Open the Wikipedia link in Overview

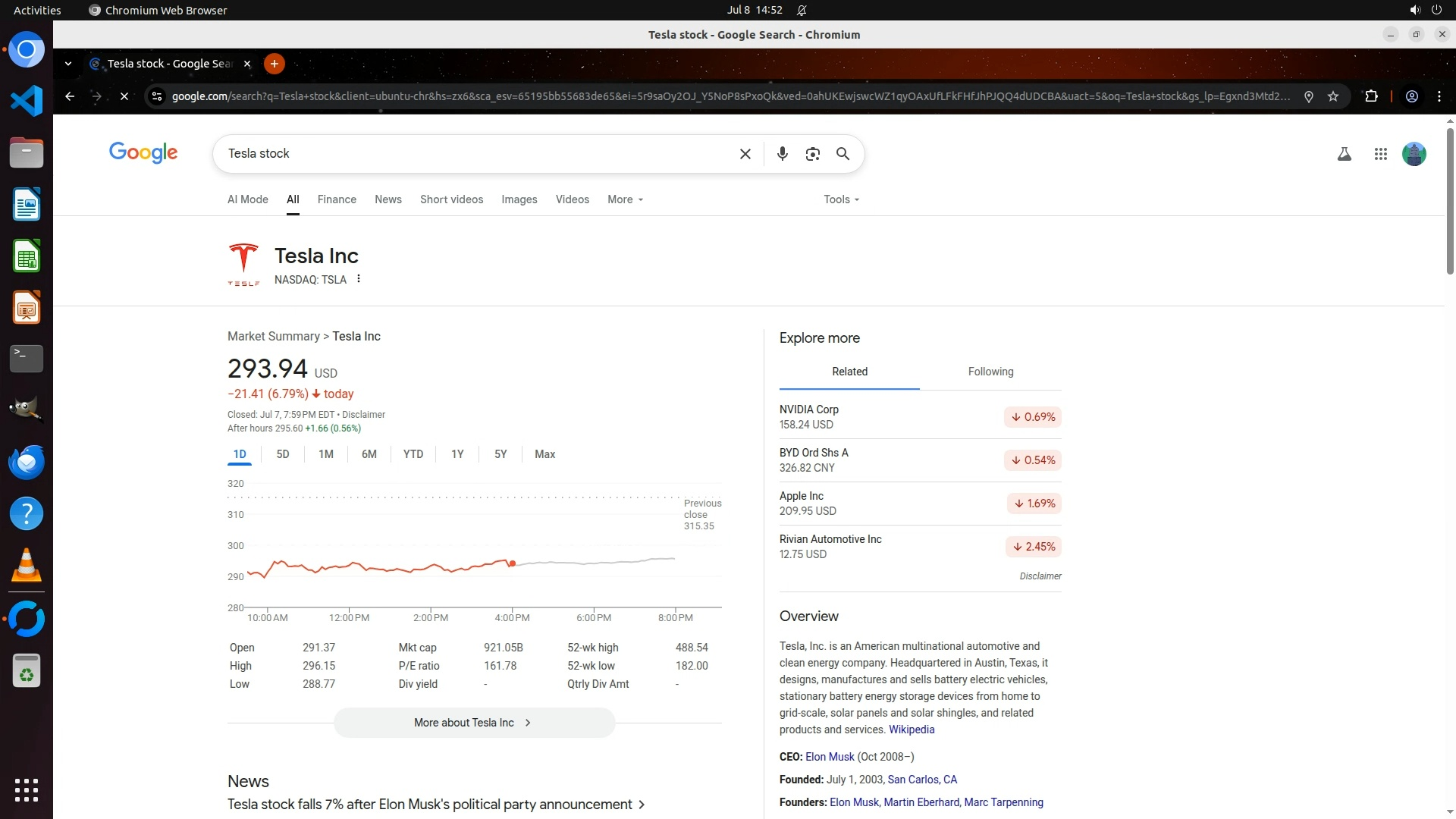[x=911, y=730]
